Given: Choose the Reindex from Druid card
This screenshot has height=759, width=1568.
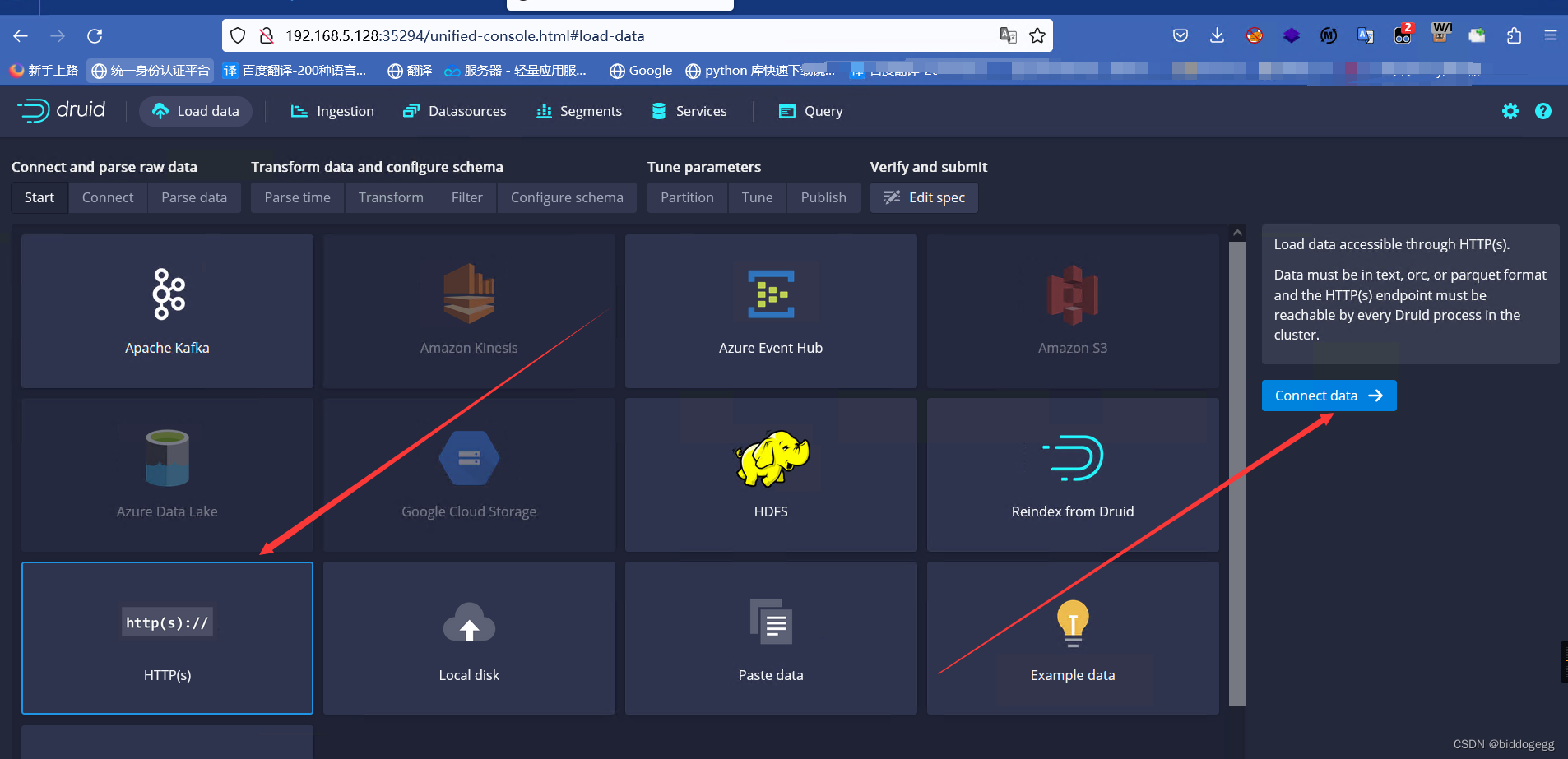Looking at the screenshot, I should pos(1073,474).
